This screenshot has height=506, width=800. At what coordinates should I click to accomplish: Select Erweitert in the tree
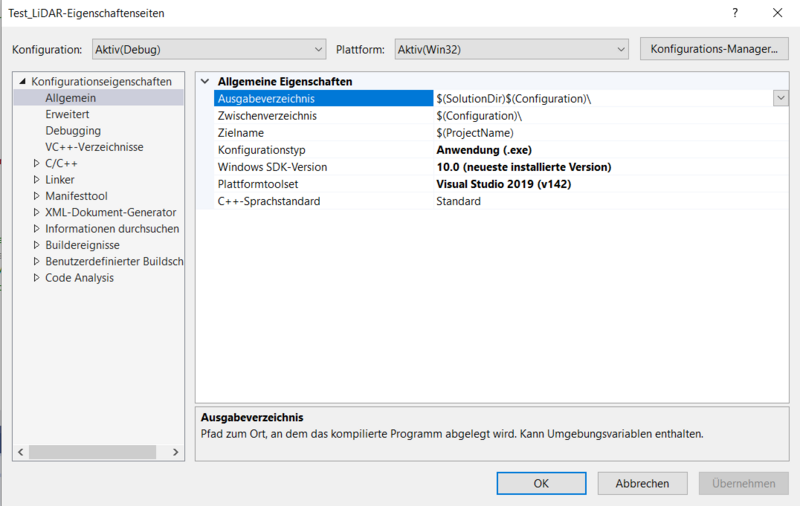pos(67,115)
